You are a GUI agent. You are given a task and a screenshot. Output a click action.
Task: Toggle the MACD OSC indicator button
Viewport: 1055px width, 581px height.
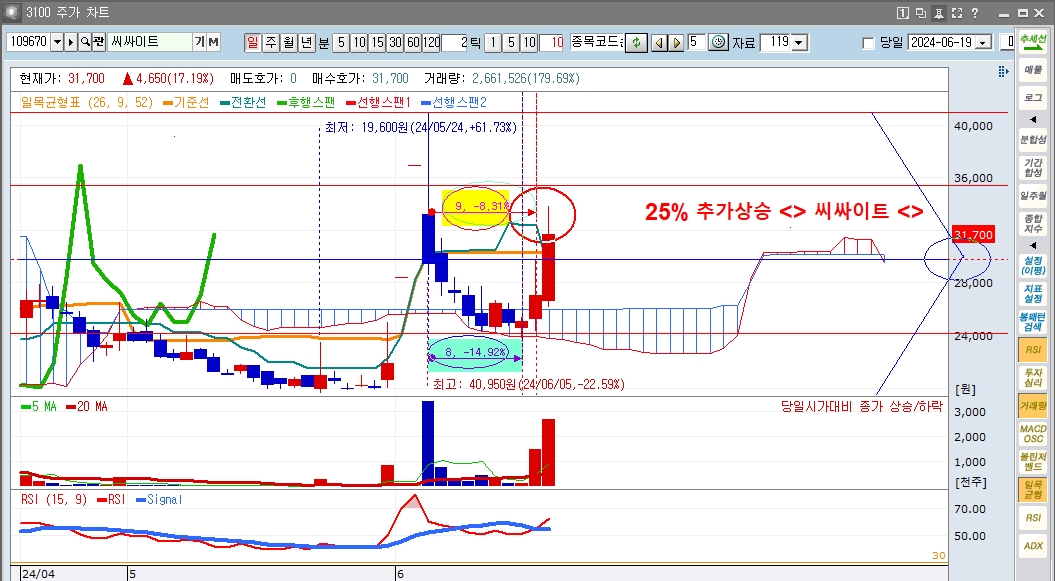click(1033, 434)
